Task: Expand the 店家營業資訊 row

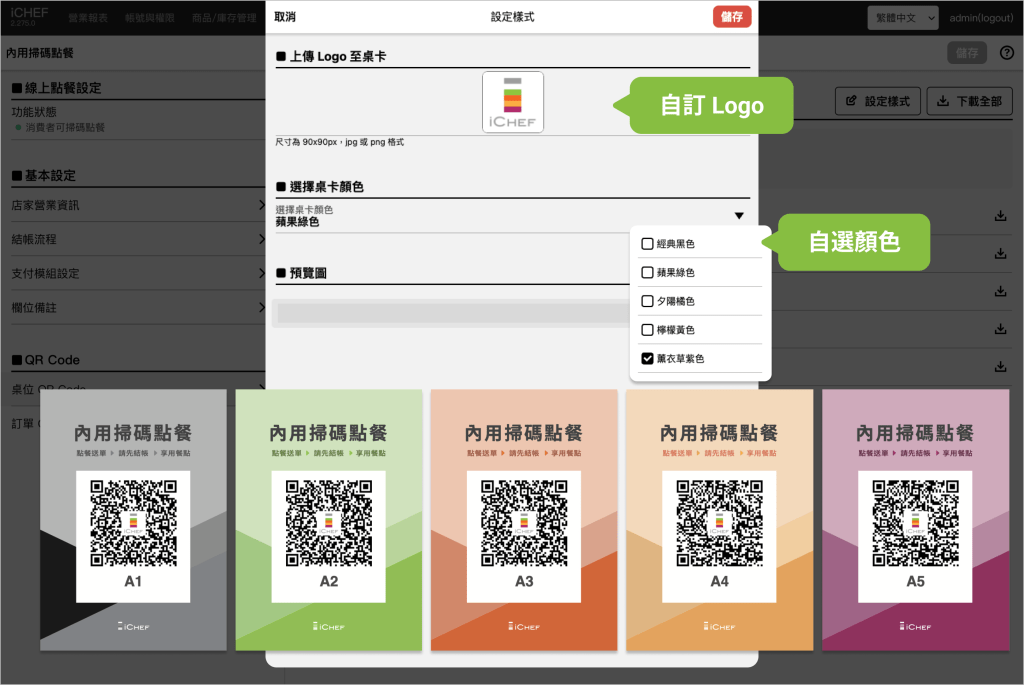Action: (x=135, y=206)
